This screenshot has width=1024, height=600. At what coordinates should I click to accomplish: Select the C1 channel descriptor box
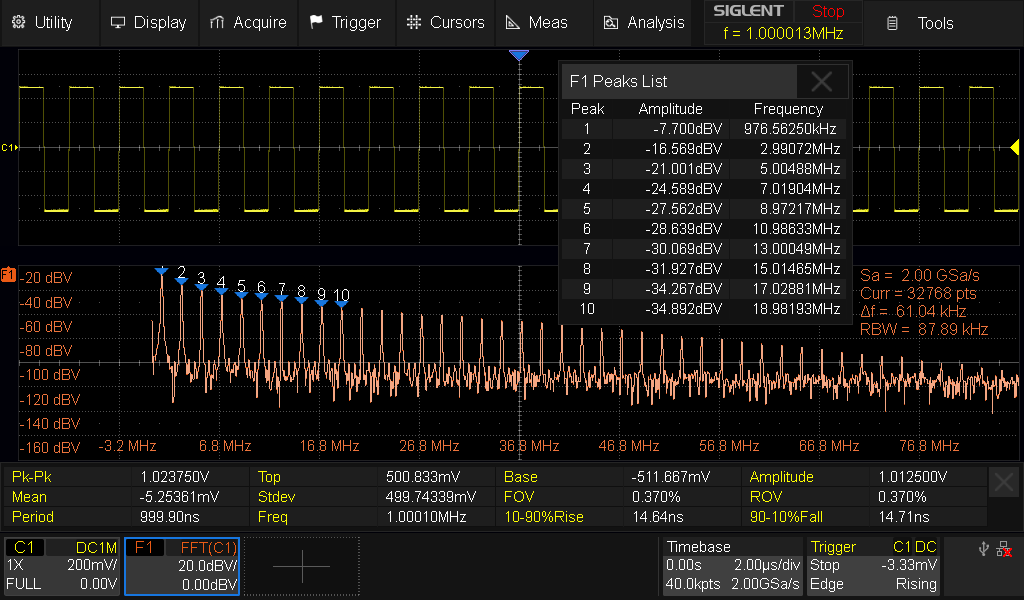pos(62,566)
